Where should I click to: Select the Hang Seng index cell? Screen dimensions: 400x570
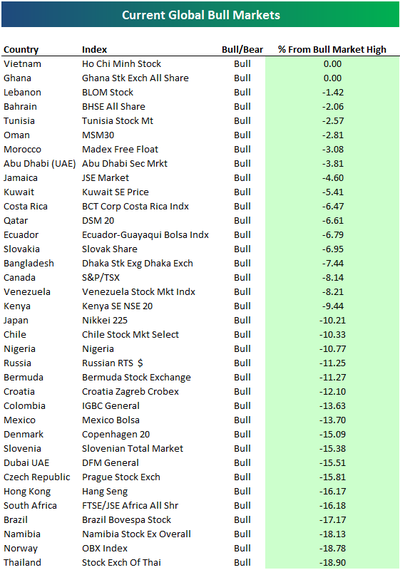pos(105,491)
